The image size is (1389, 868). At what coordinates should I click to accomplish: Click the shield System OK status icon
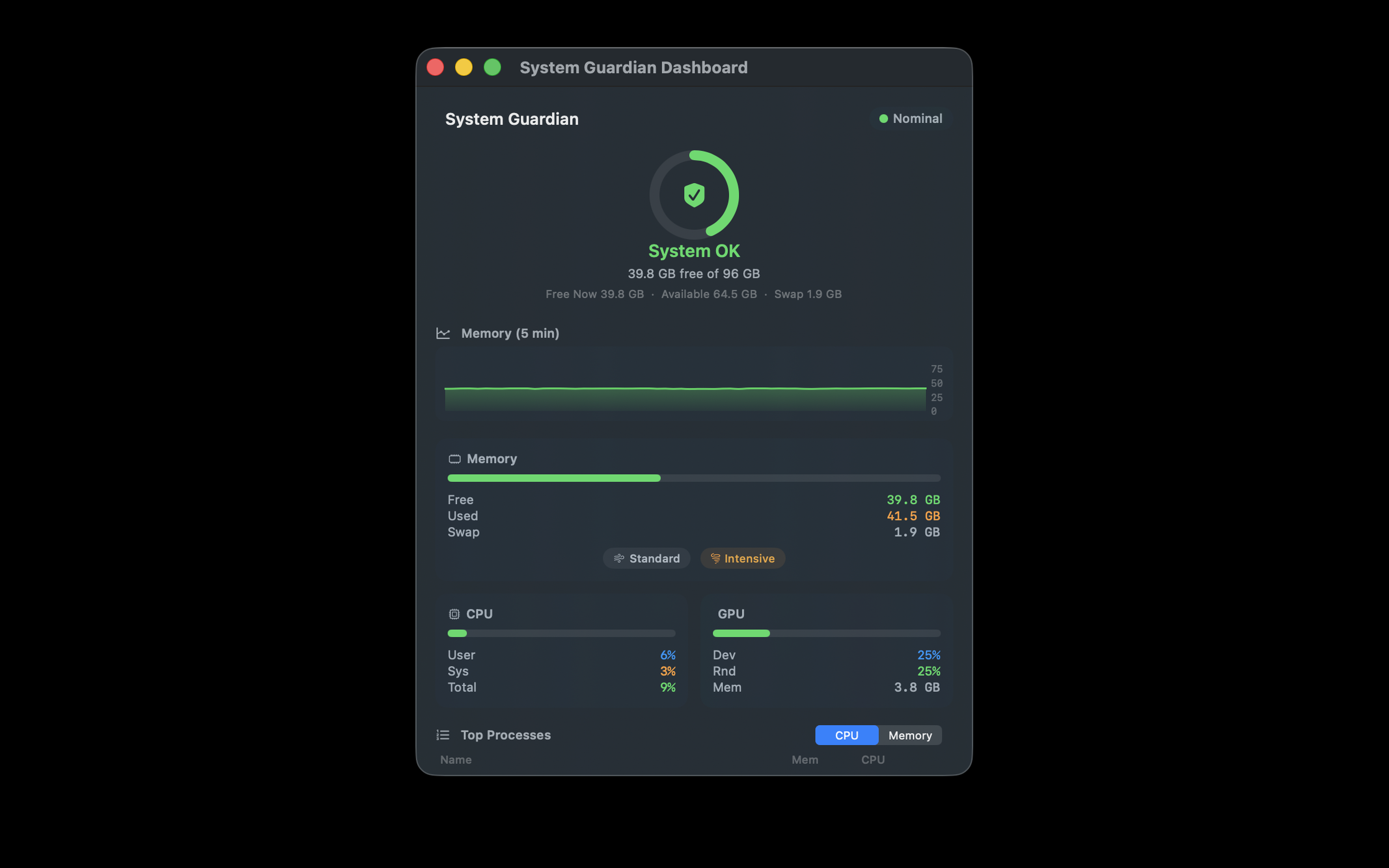(694, 195)
